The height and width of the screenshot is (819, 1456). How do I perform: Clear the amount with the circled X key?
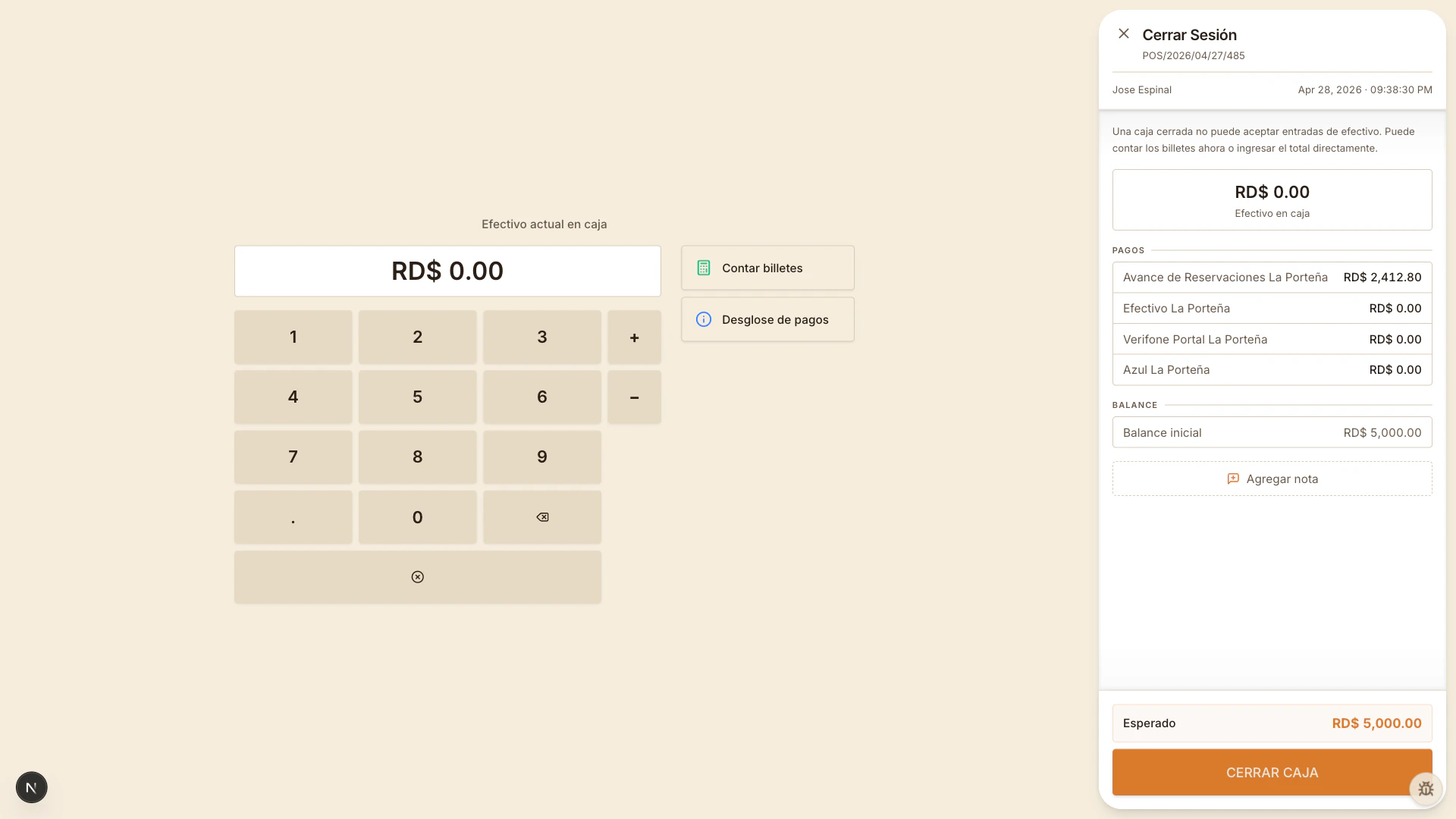coord(418,577)
